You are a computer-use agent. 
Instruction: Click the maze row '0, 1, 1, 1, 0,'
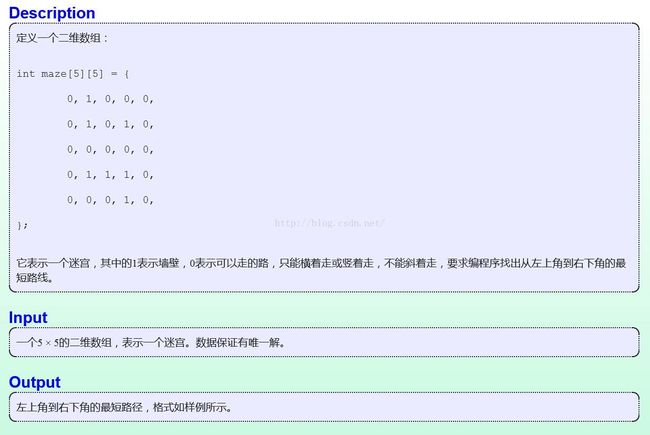coord(110,175)
